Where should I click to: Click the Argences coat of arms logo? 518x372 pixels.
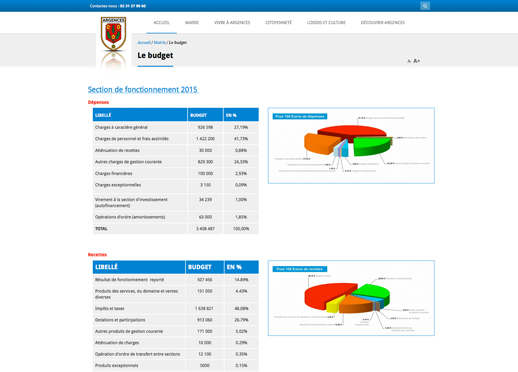(x=113, y=34)
